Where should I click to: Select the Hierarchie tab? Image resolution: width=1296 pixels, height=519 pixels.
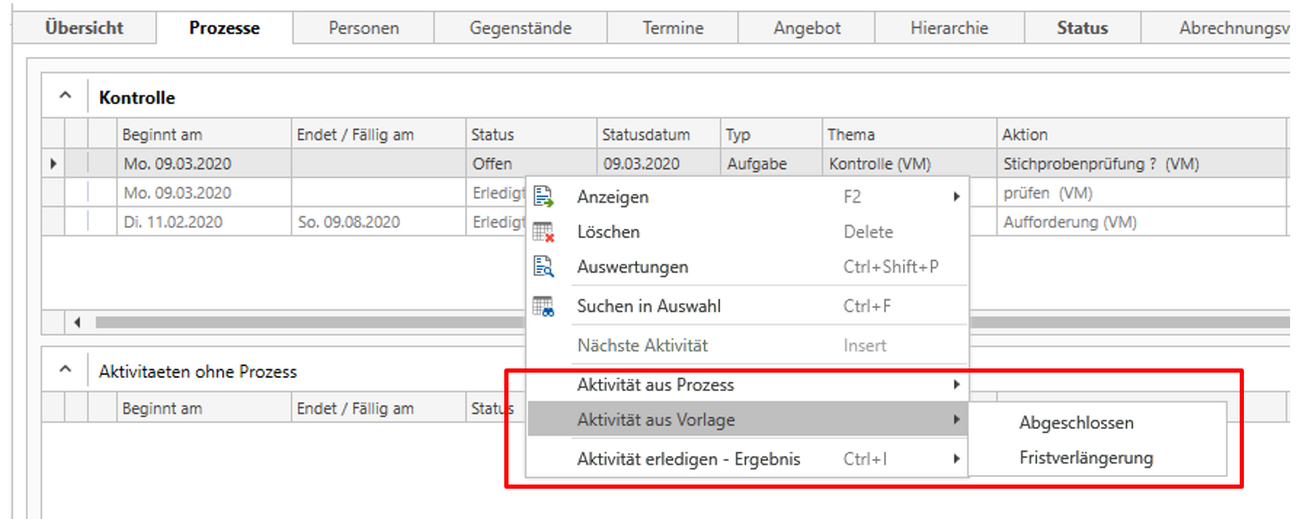949,28
